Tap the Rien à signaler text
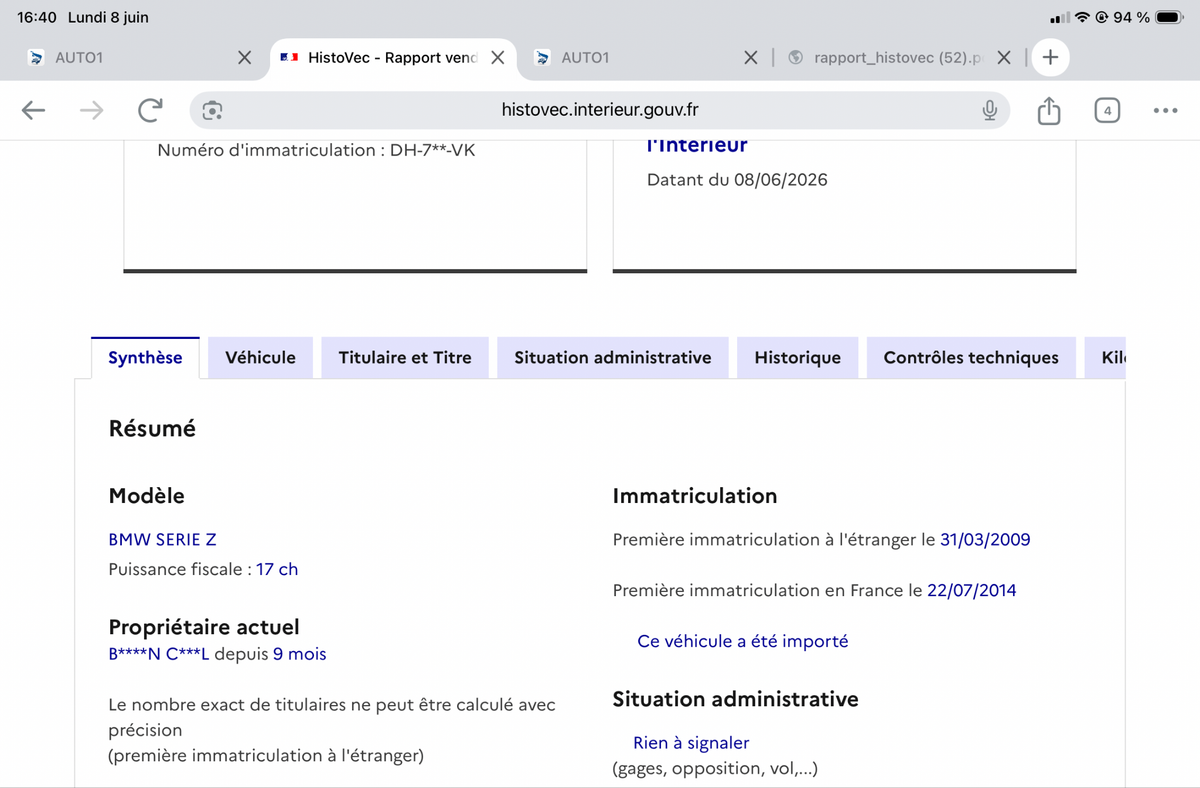This screenshot has height=788, width=1200. 691,743
